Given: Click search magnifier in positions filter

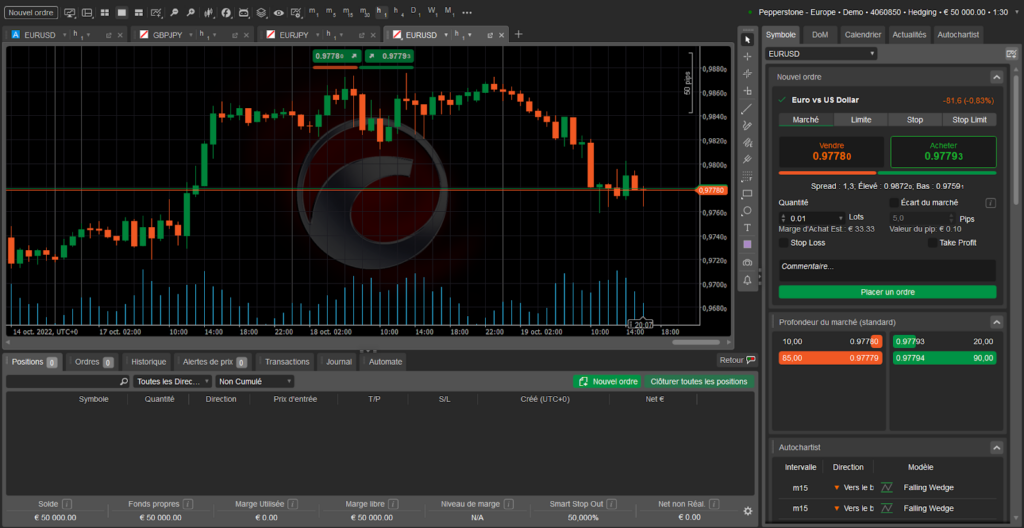Looking at the screenshot, I should [124, 381].
